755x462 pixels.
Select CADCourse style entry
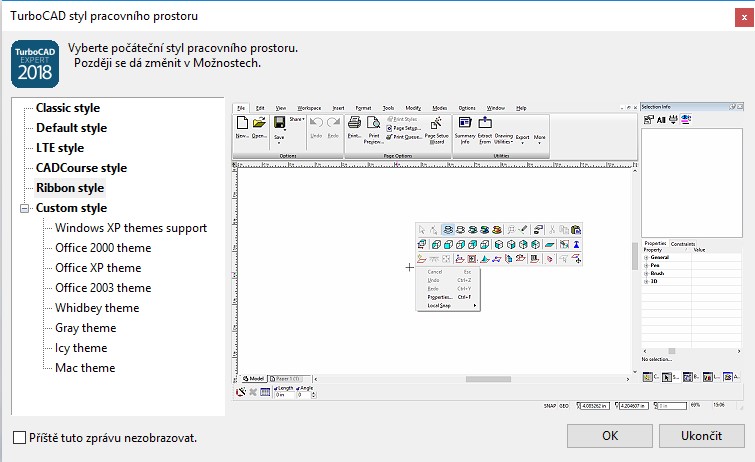coord(81,168)
